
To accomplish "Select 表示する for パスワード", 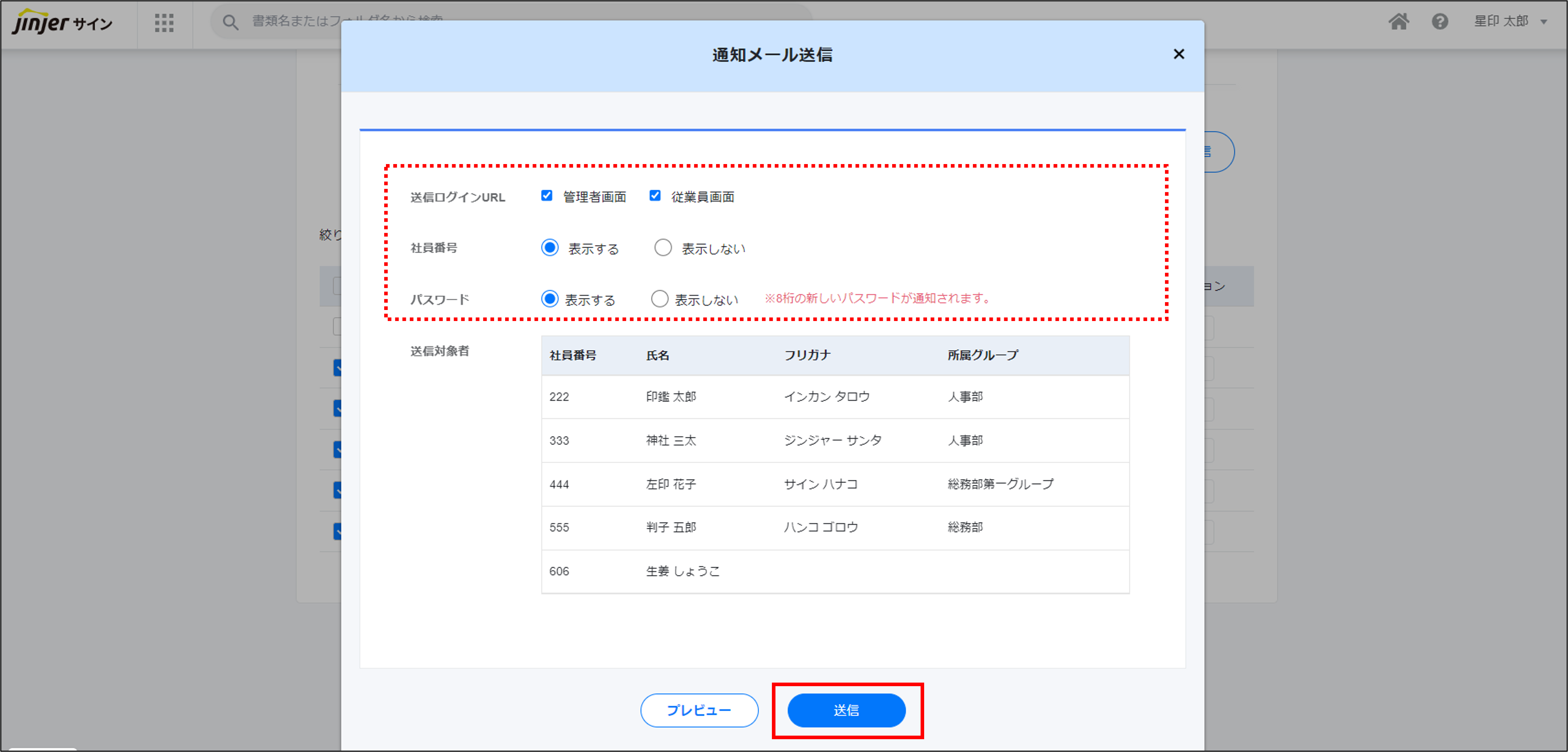I will (549, 299).
